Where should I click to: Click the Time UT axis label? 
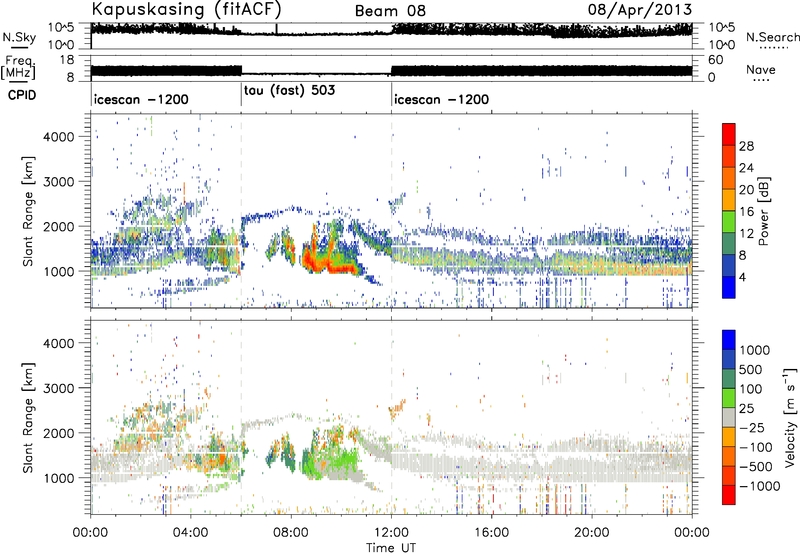tap(391, 548)
